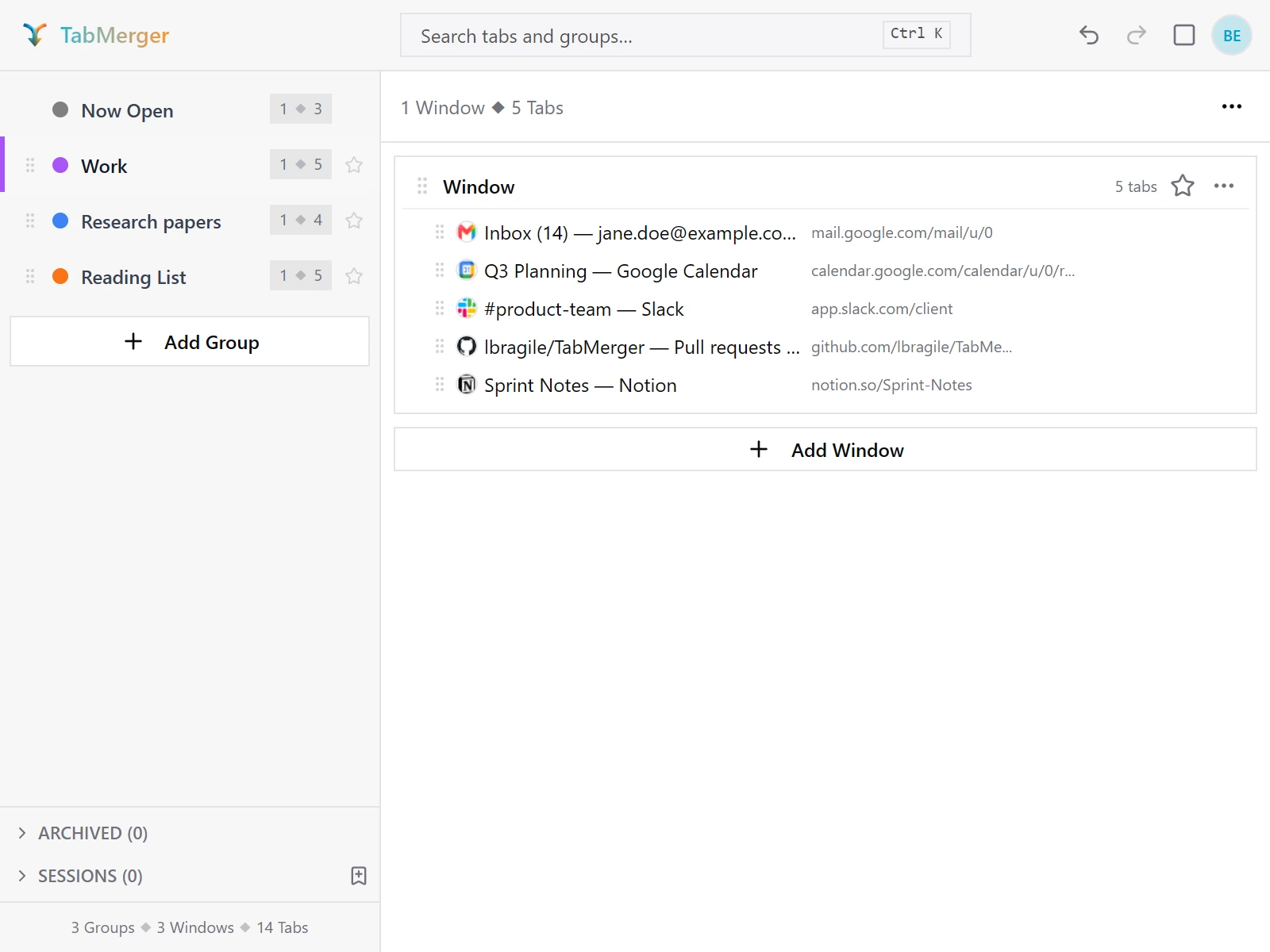Click the undo arrow icon
This screenshot has width=1270, height=952.
pos(1089,35)
